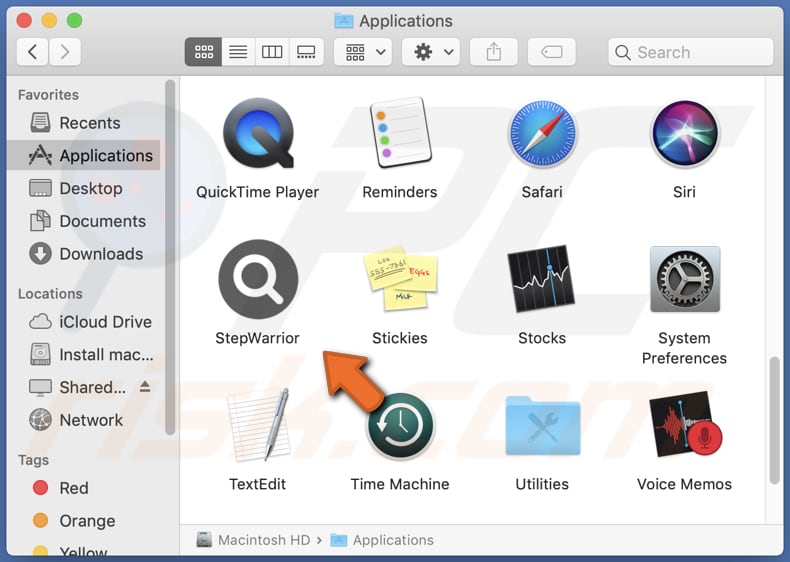The image size is (790, 562).
Task: Click the Locations section header
Action: click(50, 294)
